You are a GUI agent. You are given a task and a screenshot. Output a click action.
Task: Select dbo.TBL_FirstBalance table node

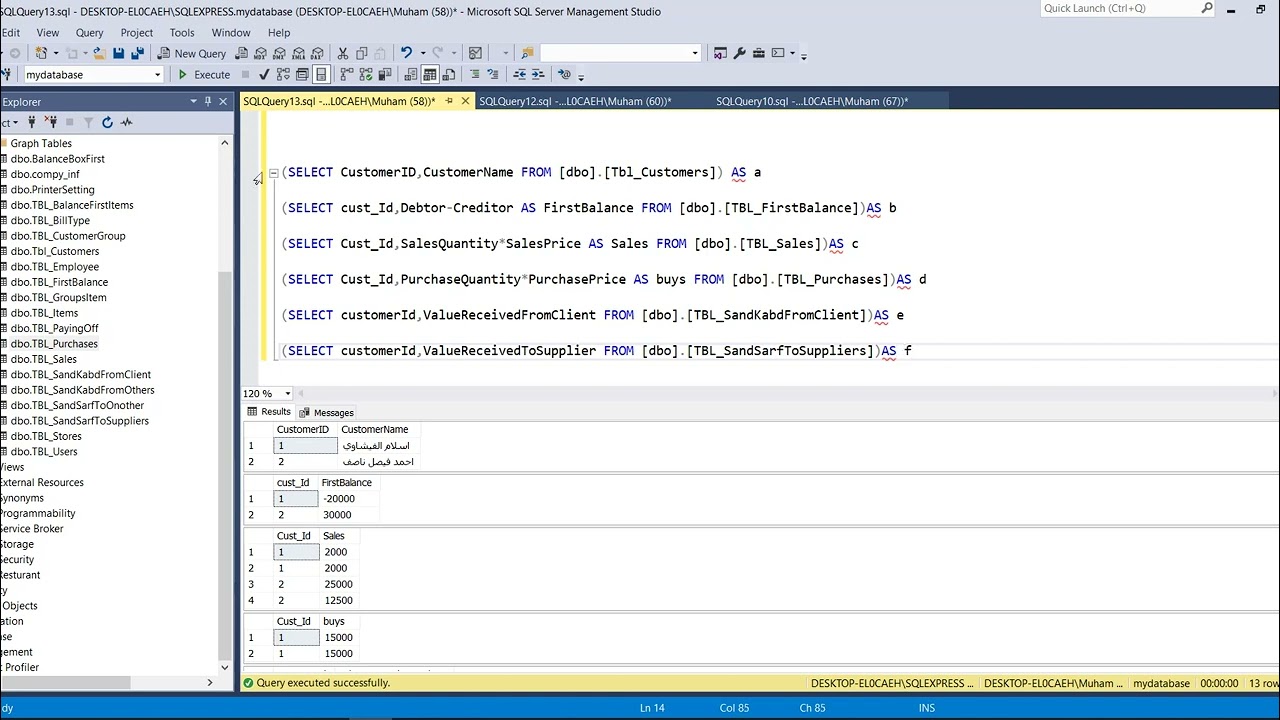(59, 282)
